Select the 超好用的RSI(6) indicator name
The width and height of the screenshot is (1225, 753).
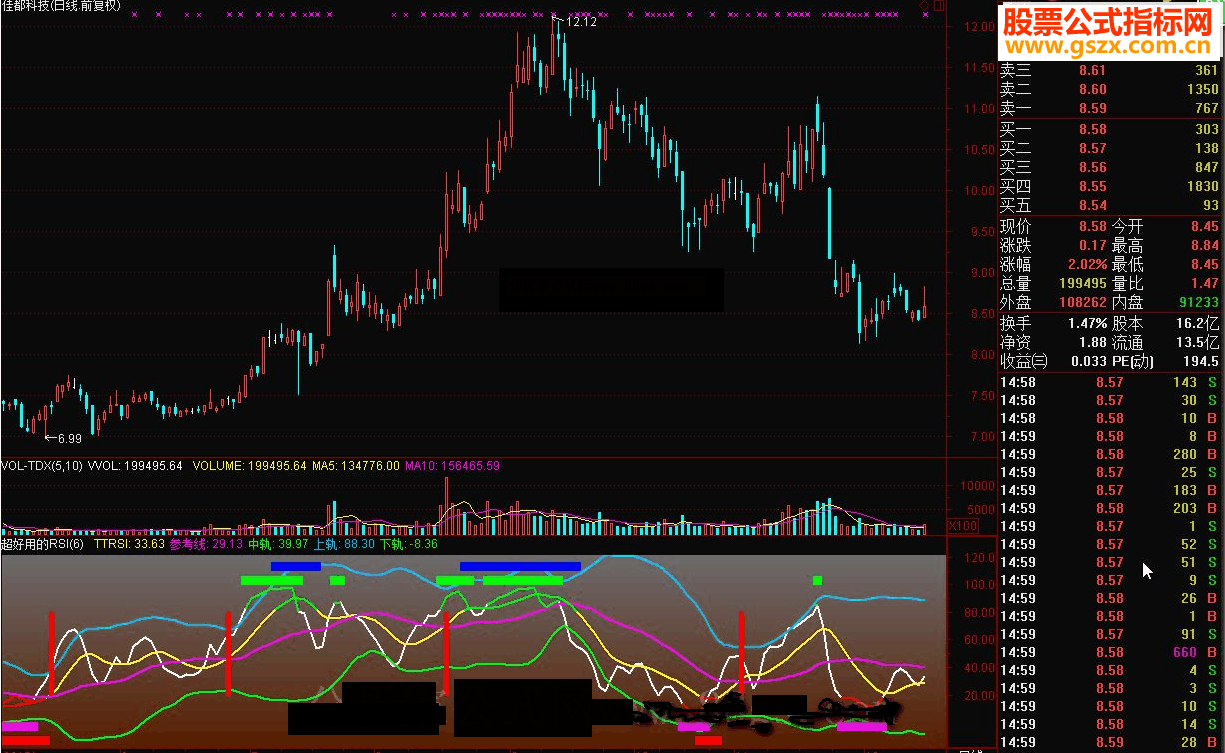(43, 544)
